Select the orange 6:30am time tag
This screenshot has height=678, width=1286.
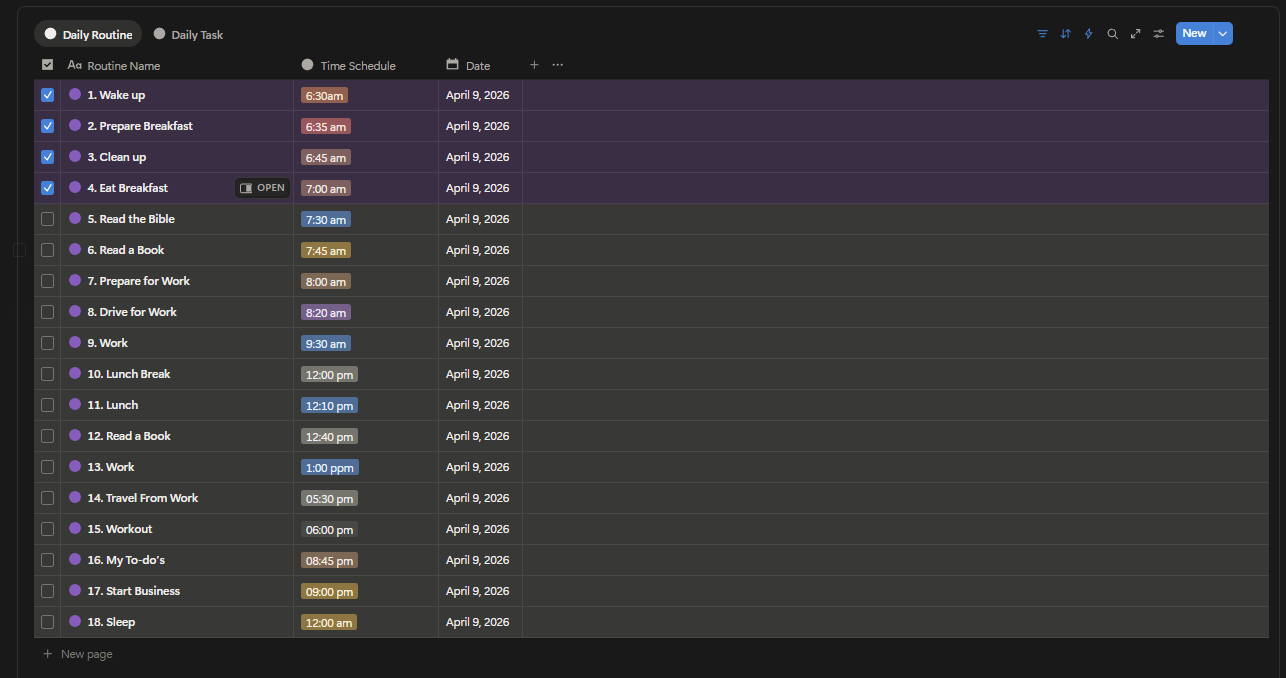point(325,94)
